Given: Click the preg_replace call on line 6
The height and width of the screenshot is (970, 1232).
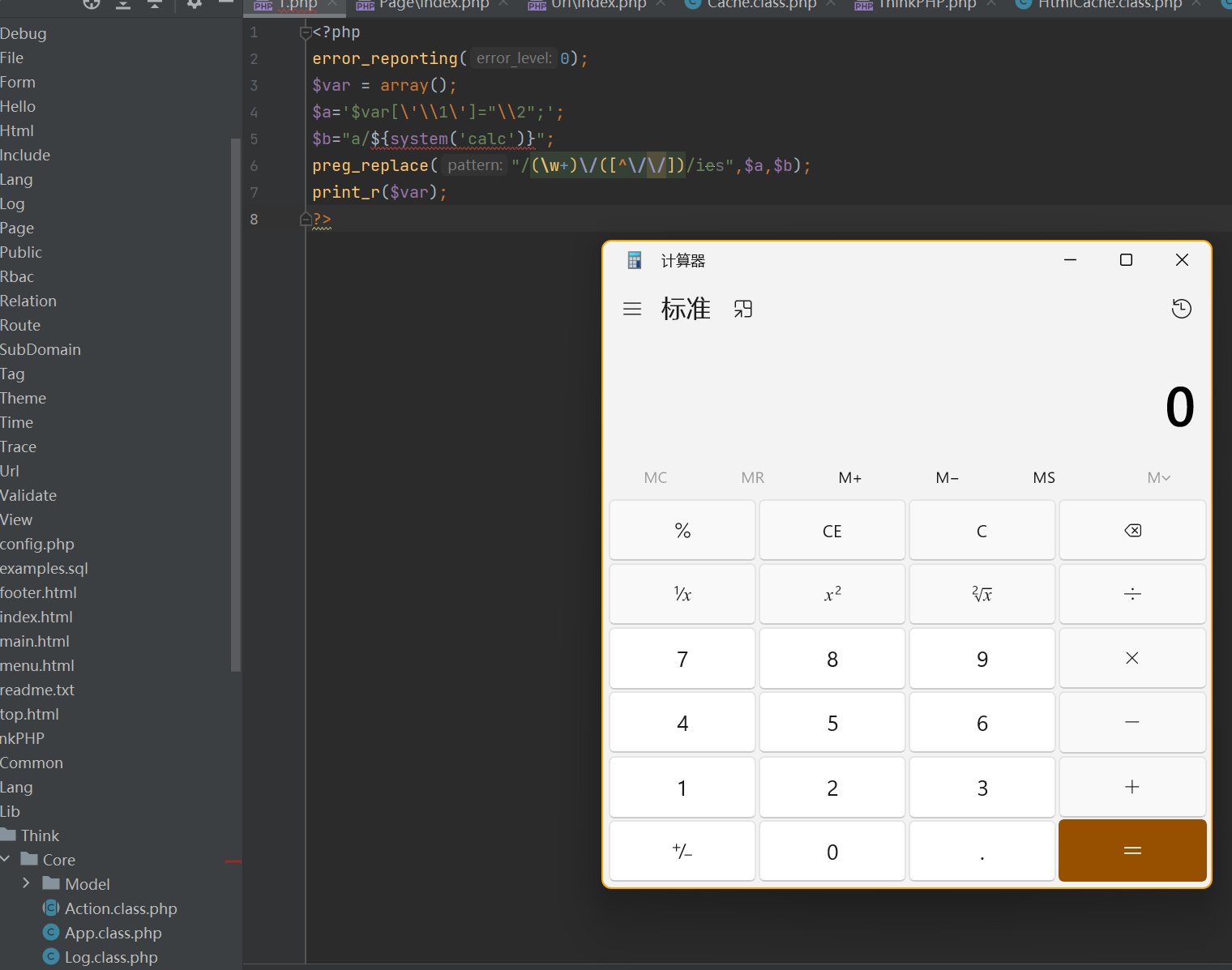Looking at the screenshot, I should (x=370, y=165).
